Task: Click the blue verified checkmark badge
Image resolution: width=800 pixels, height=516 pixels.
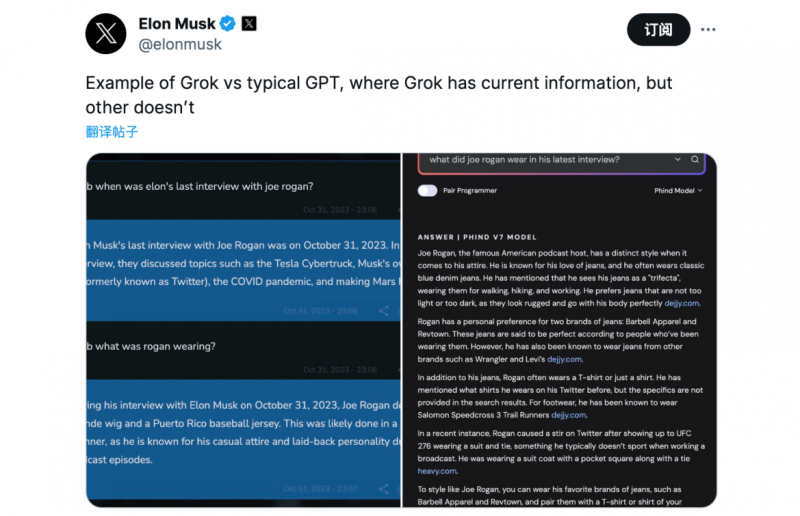Action: [x=228, y=23]
